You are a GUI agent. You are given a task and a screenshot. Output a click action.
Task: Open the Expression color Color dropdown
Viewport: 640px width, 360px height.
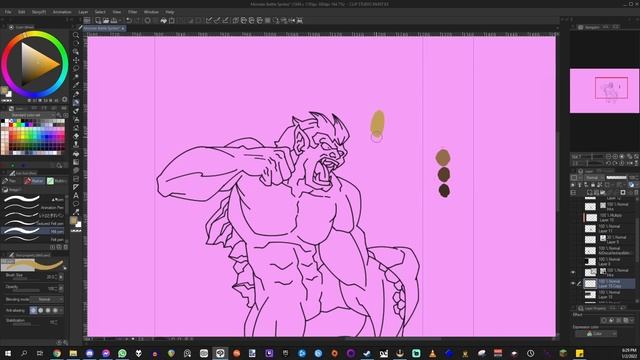(x=596, y=333)
